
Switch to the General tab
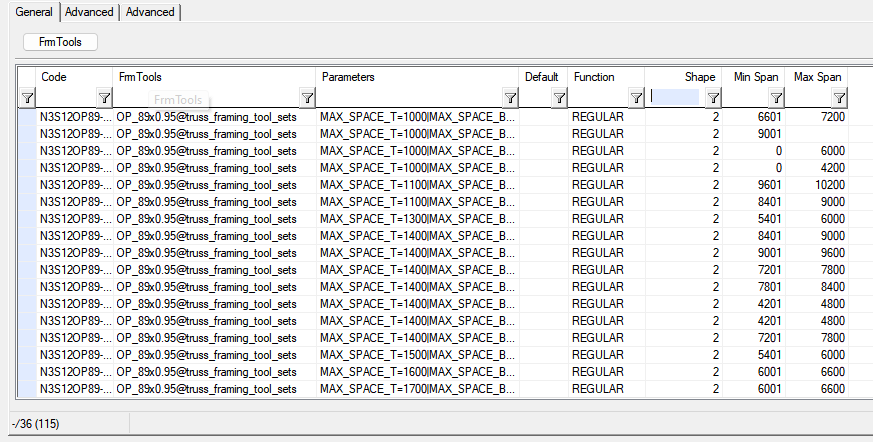[x=34, y=12]
